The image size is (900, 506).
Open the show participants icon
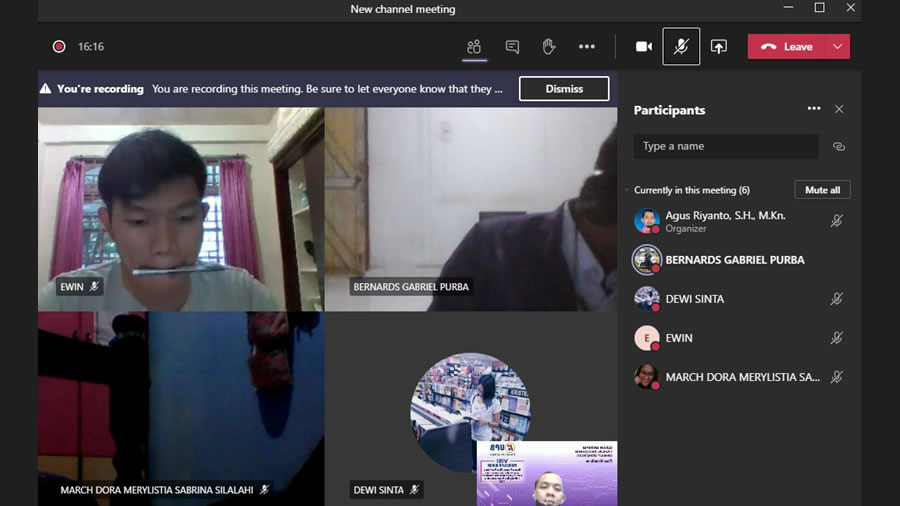click(x=474, y=47)
